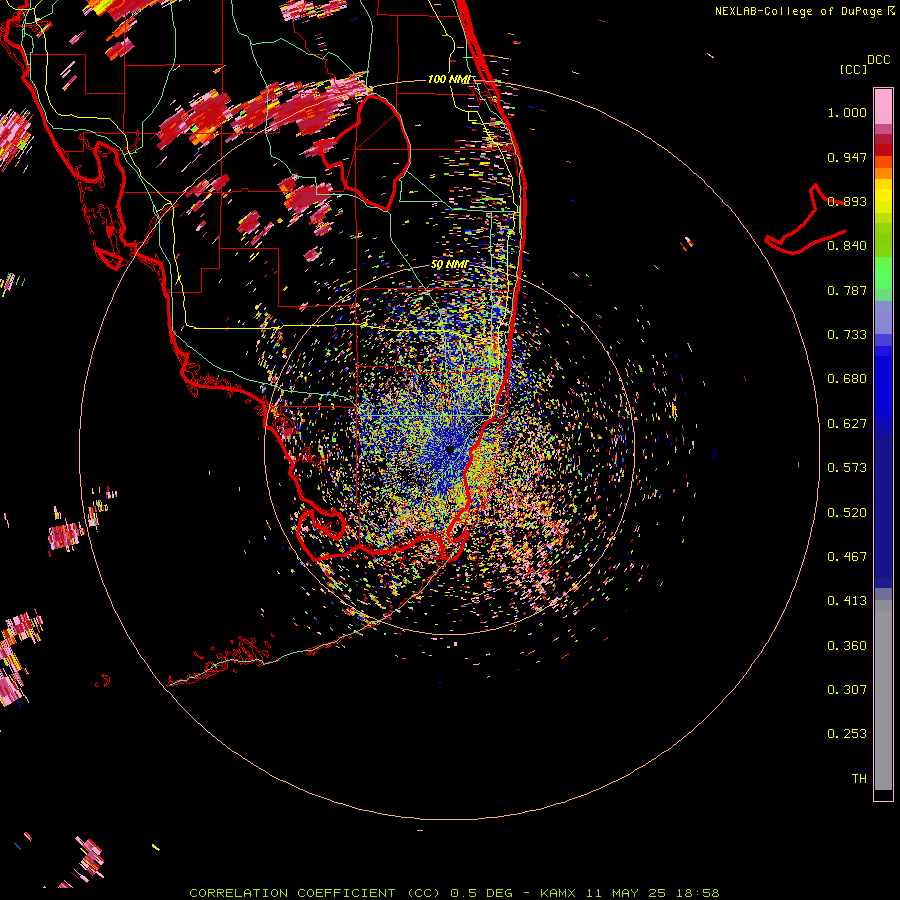Click the black radar site dot at center
This screenshot has height=900, width=900.
tap(450, 449)
